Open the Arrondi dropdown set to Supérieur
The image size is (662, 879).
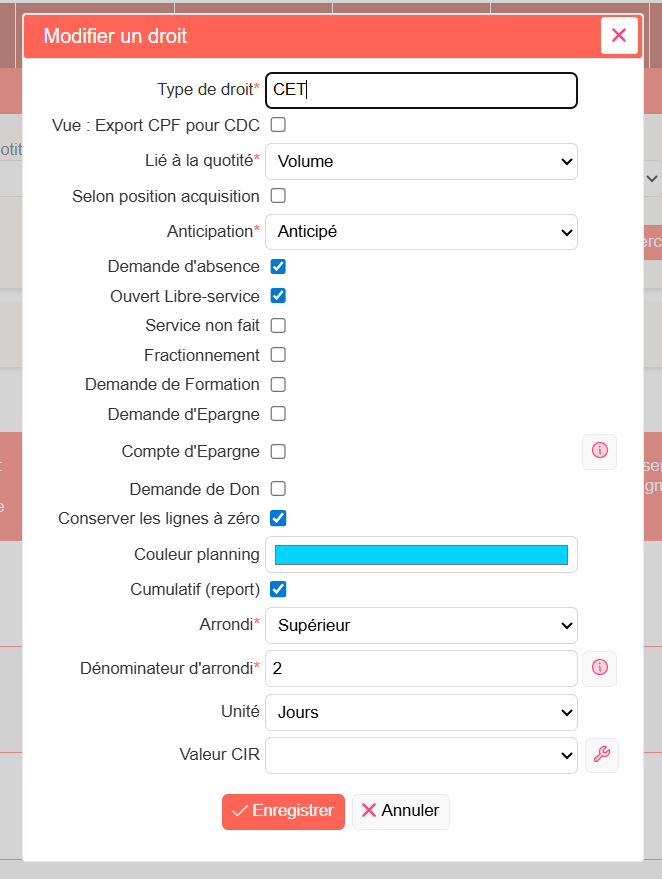tap(422, 625)
